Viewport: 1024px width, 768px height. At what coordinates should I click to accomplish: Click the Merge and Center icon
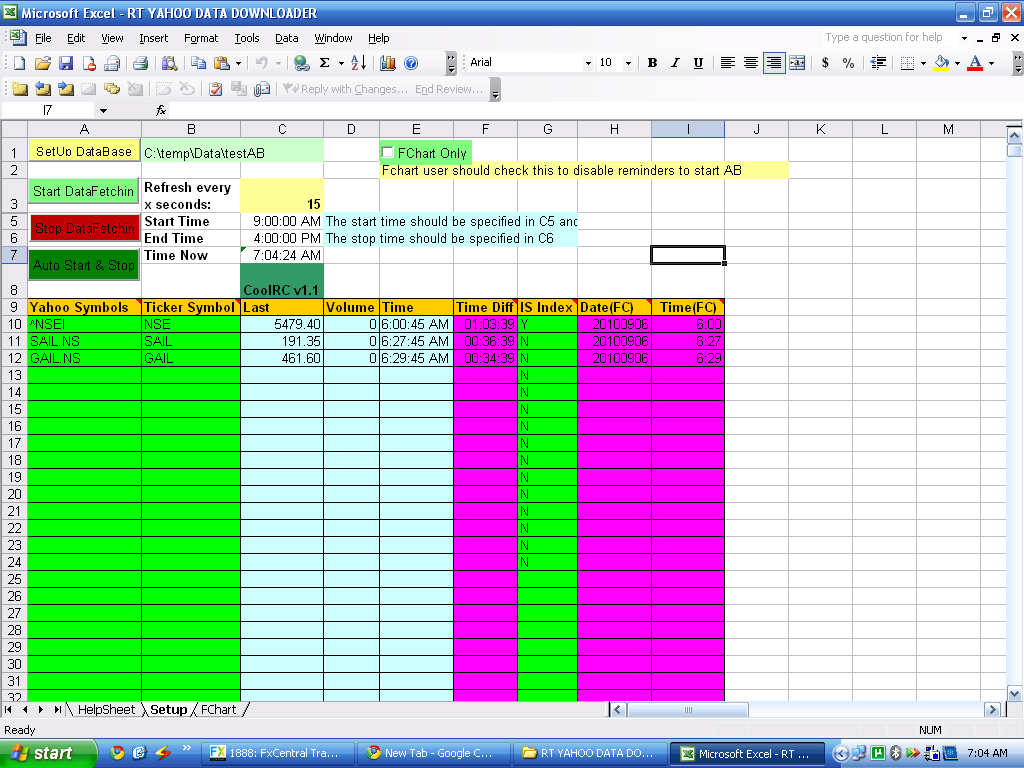[x=797, y=63]
